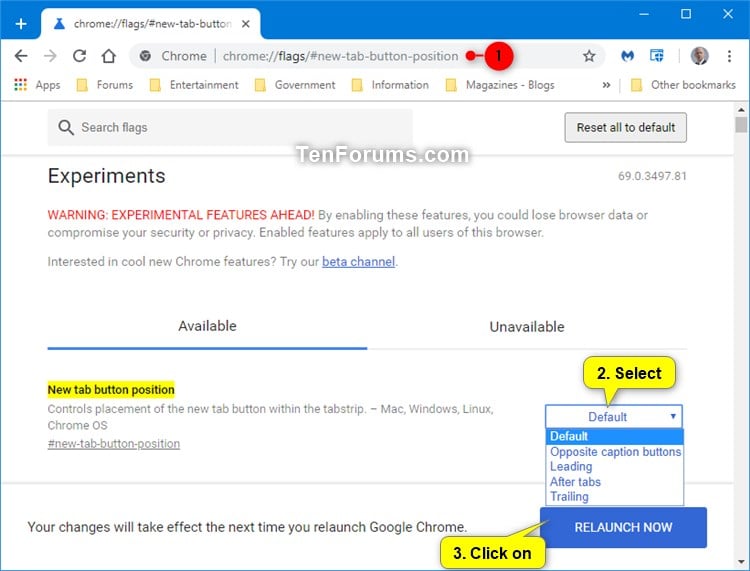Click the Search flags field
The height and width of the screenshot is (571, 750).
point(230,127)
